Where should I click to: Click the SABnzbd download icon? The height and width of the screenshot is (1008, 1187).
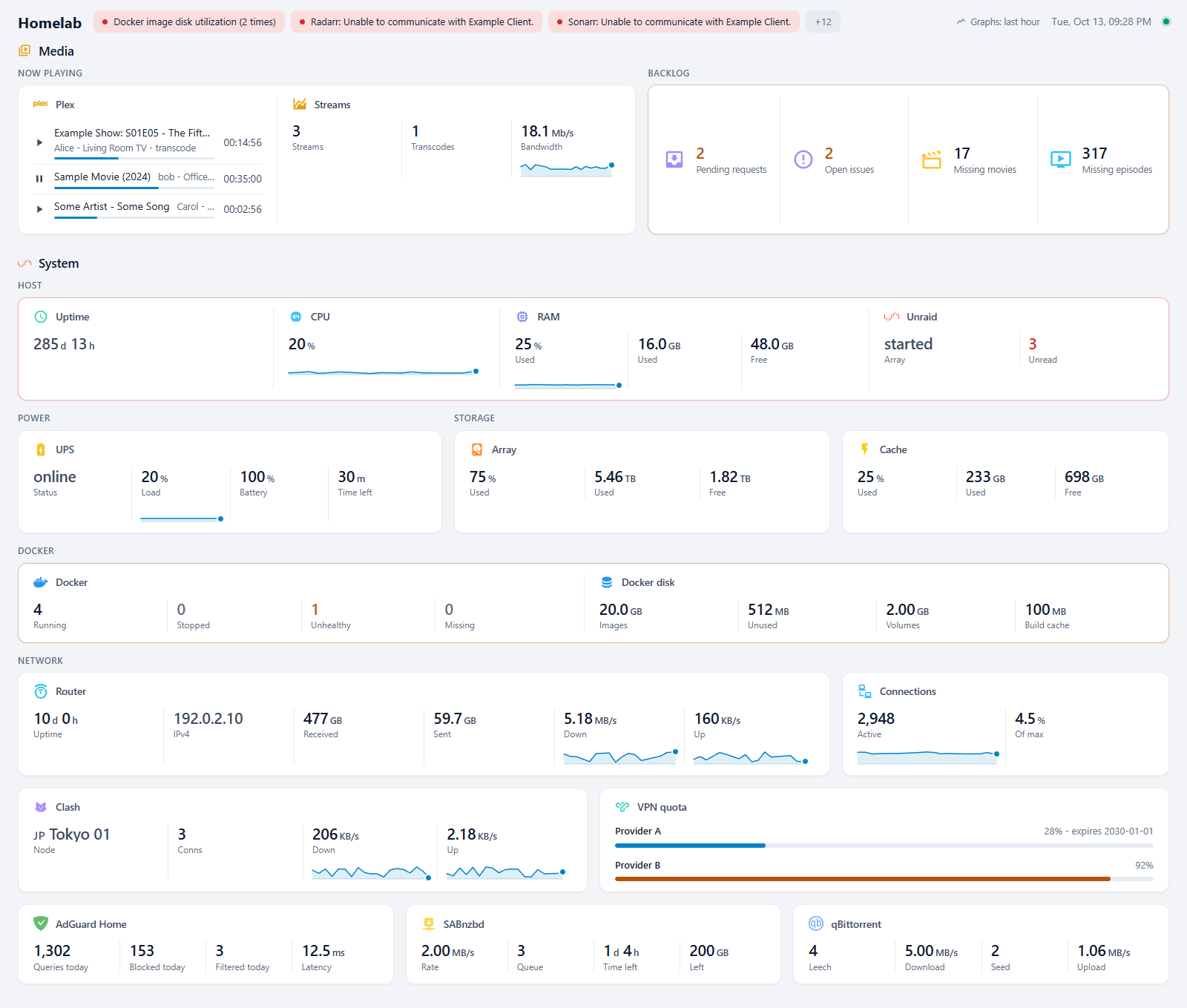coord(429,924)
